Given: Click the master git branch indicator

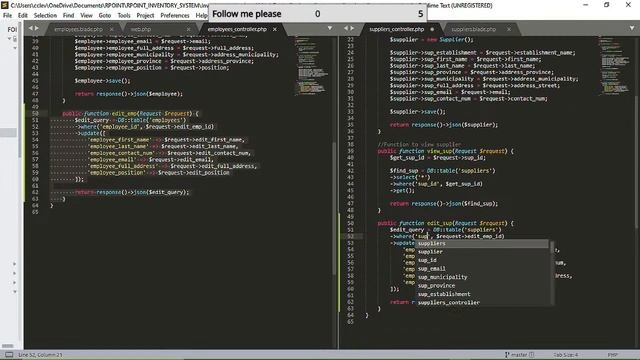Looking at the screenshot, I should [x=519, y=355].
